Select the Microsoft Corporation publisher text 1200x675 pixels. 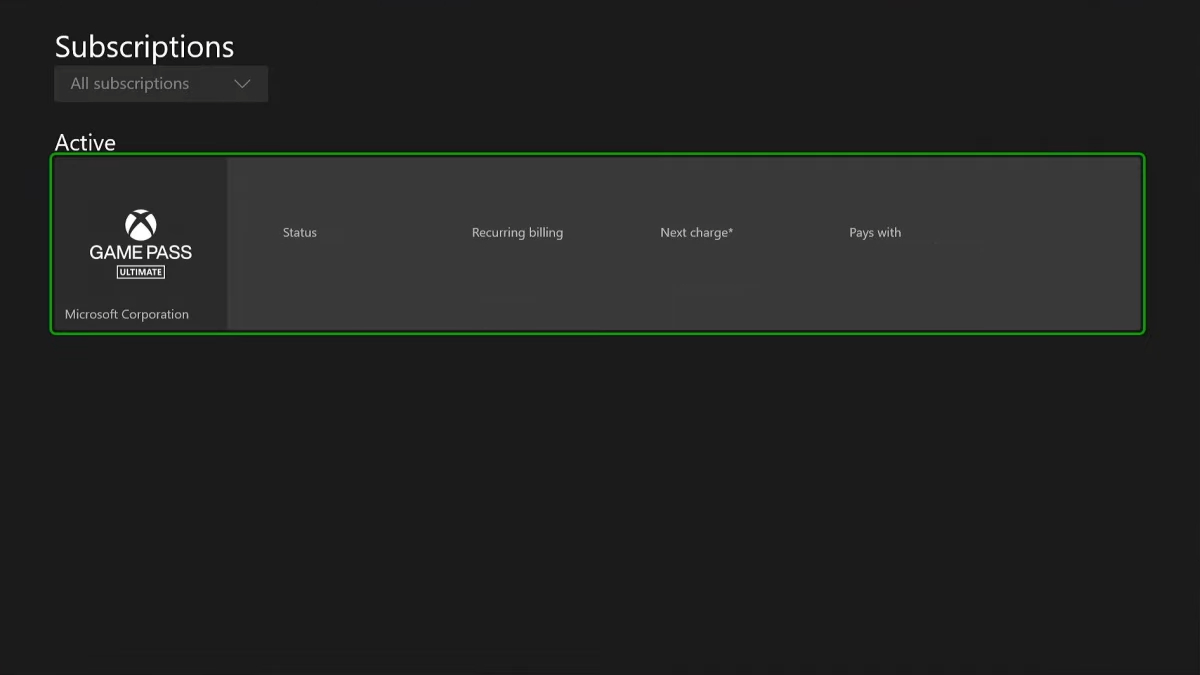(x=126, y=313)
